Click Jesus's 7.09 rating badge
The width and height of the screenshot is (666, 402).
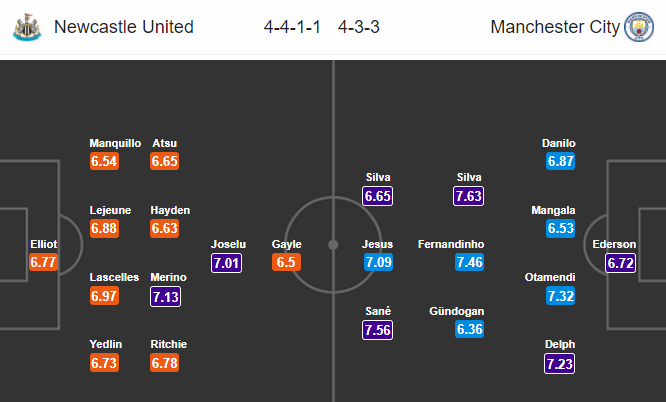[378, 262]
